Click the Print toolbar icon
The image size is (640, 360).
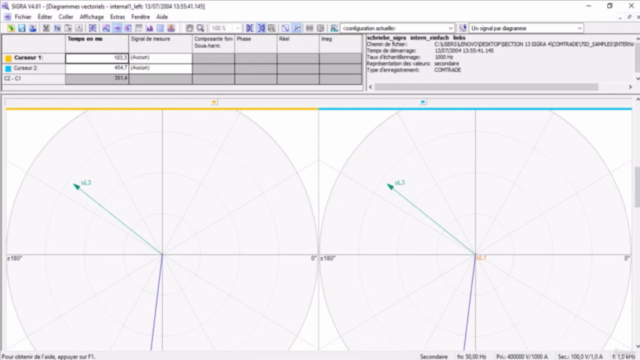click(33, 28)
